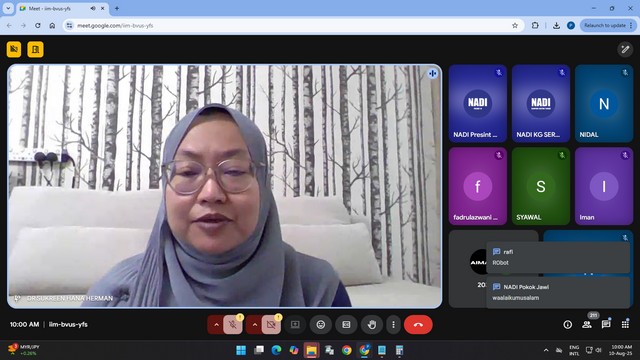Click the red leave call button
640x360 pixels.
tap(418, 324)
